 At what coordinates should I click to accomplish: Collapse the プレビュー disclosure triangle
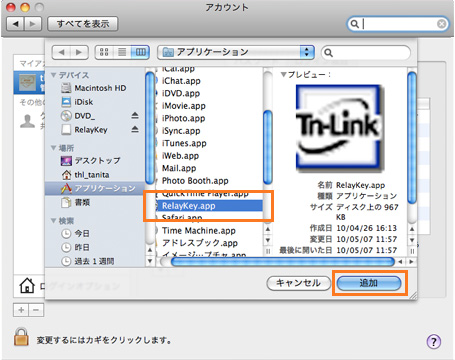[x=283, y=75]
